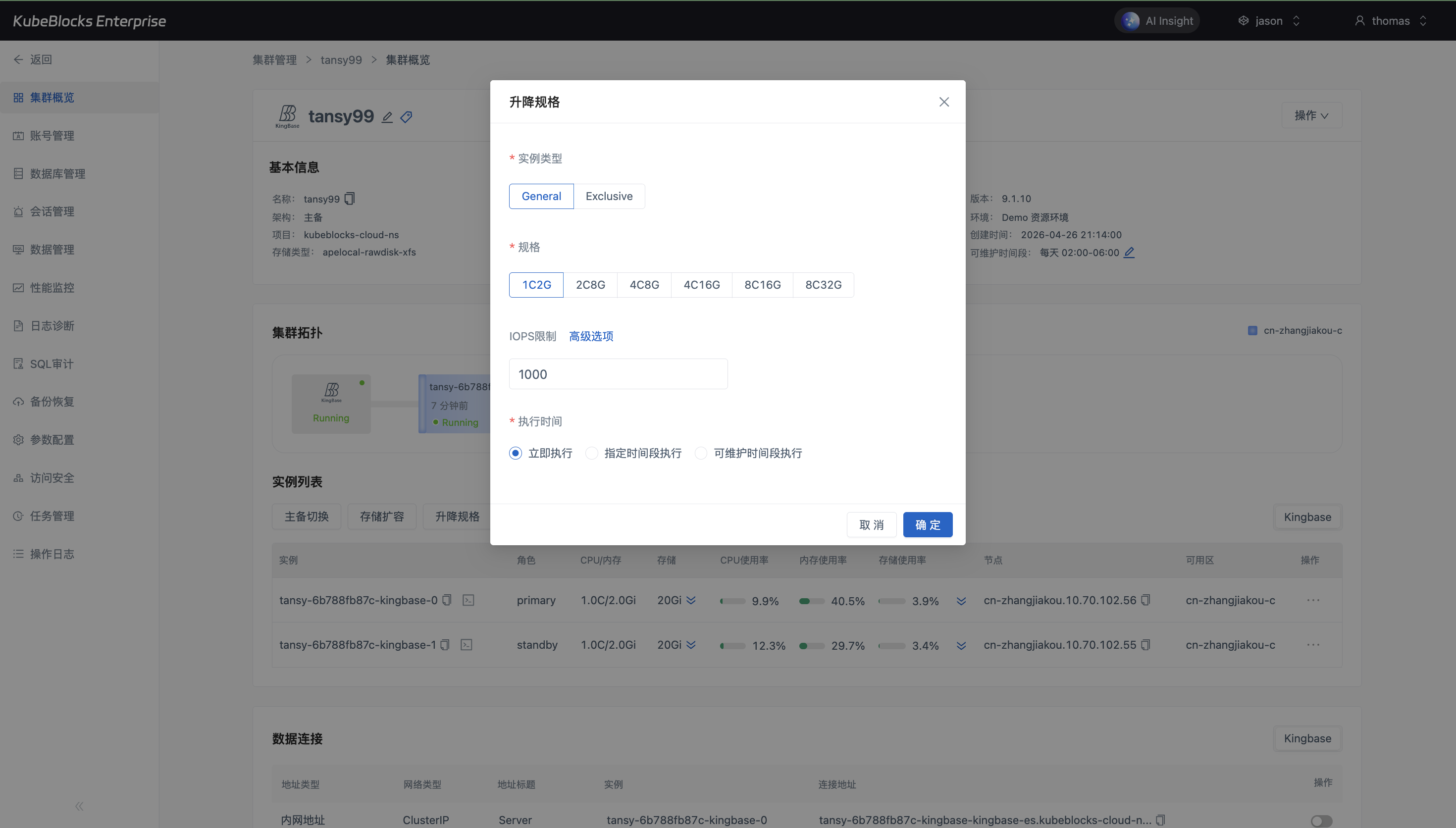Open the 高级选项 advanced options link
1456x828 pixels.
click(x=591, y=336)
